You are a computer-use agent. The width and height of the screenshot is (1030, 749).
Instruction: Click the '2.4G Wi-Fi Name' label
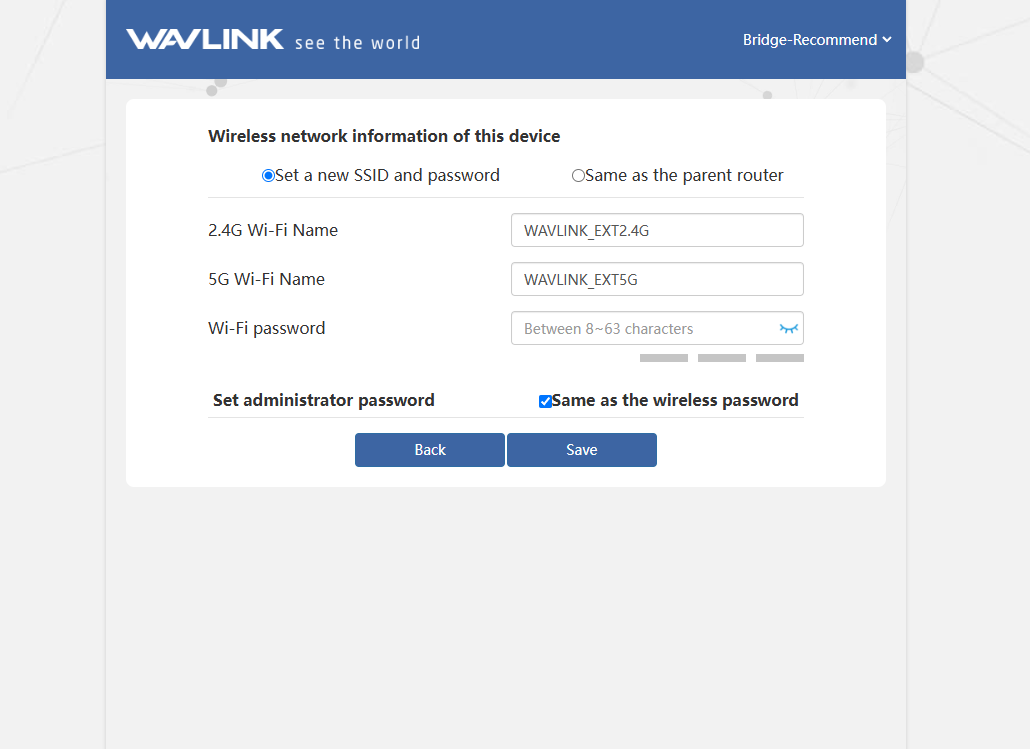click(273, 230)
